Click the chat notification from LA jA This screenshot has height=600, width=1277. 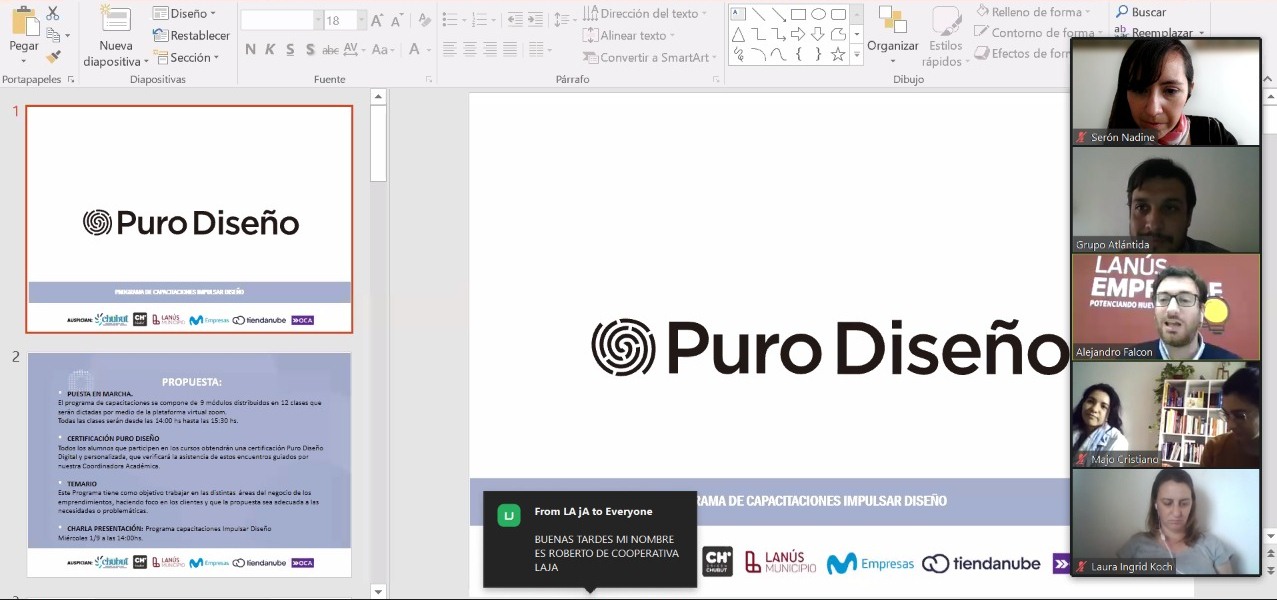point(590,540)
